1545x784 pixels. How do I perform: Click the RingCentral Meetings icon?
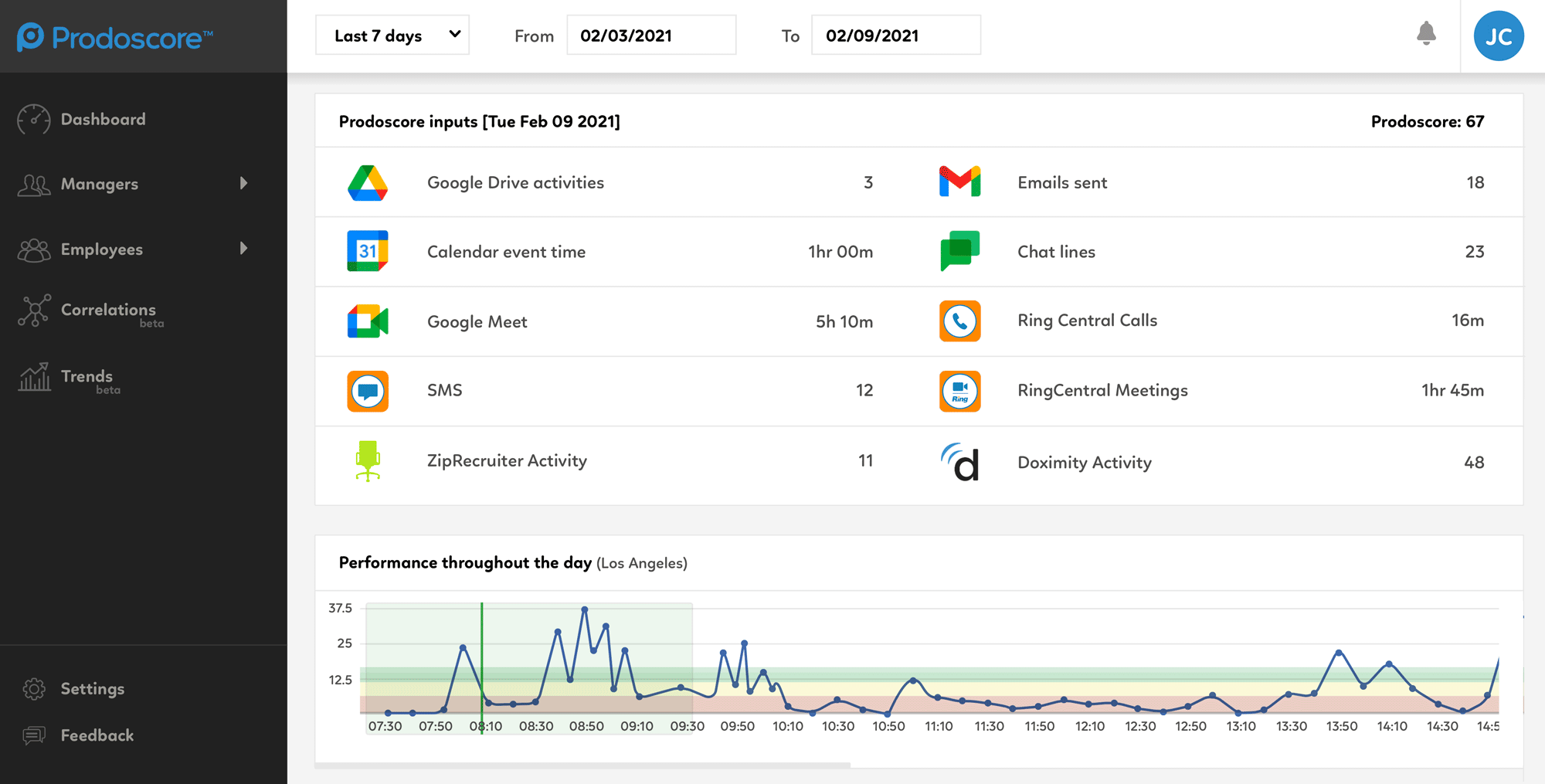click(959, 391)
